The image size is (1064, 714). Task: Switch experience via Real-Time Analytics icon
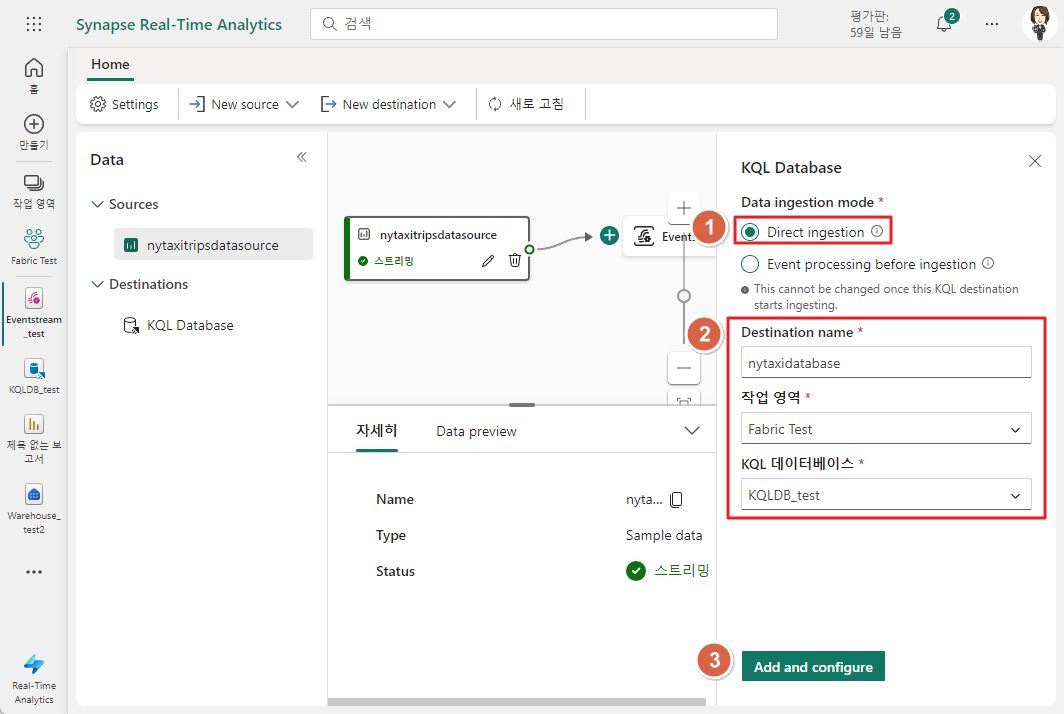click(34, 679)
